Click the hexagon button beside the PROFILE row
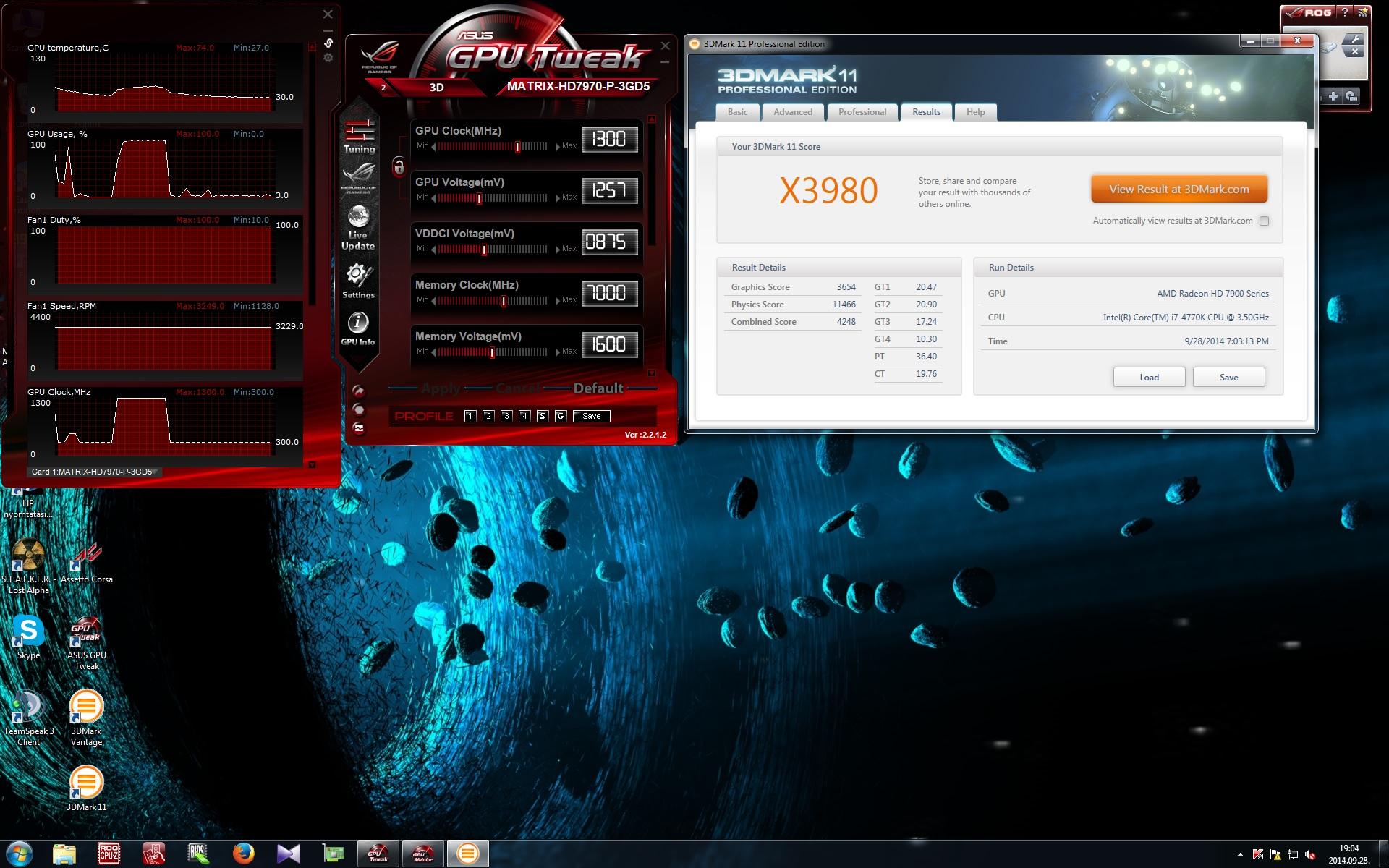Viewport: 1389px width, 868px height. (x=358, y=409)
